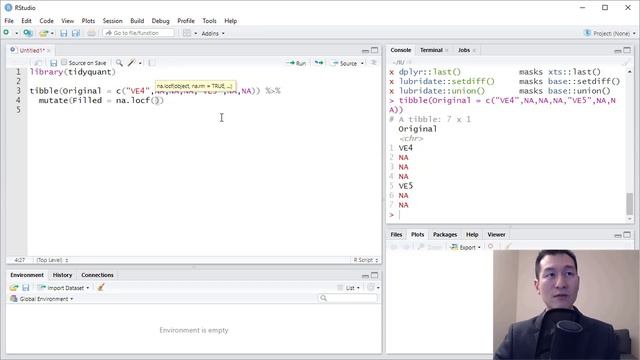Viewport: 640px width, 360px height.
Task: Click the Re-run previous code icon
Action: point(319,63)
